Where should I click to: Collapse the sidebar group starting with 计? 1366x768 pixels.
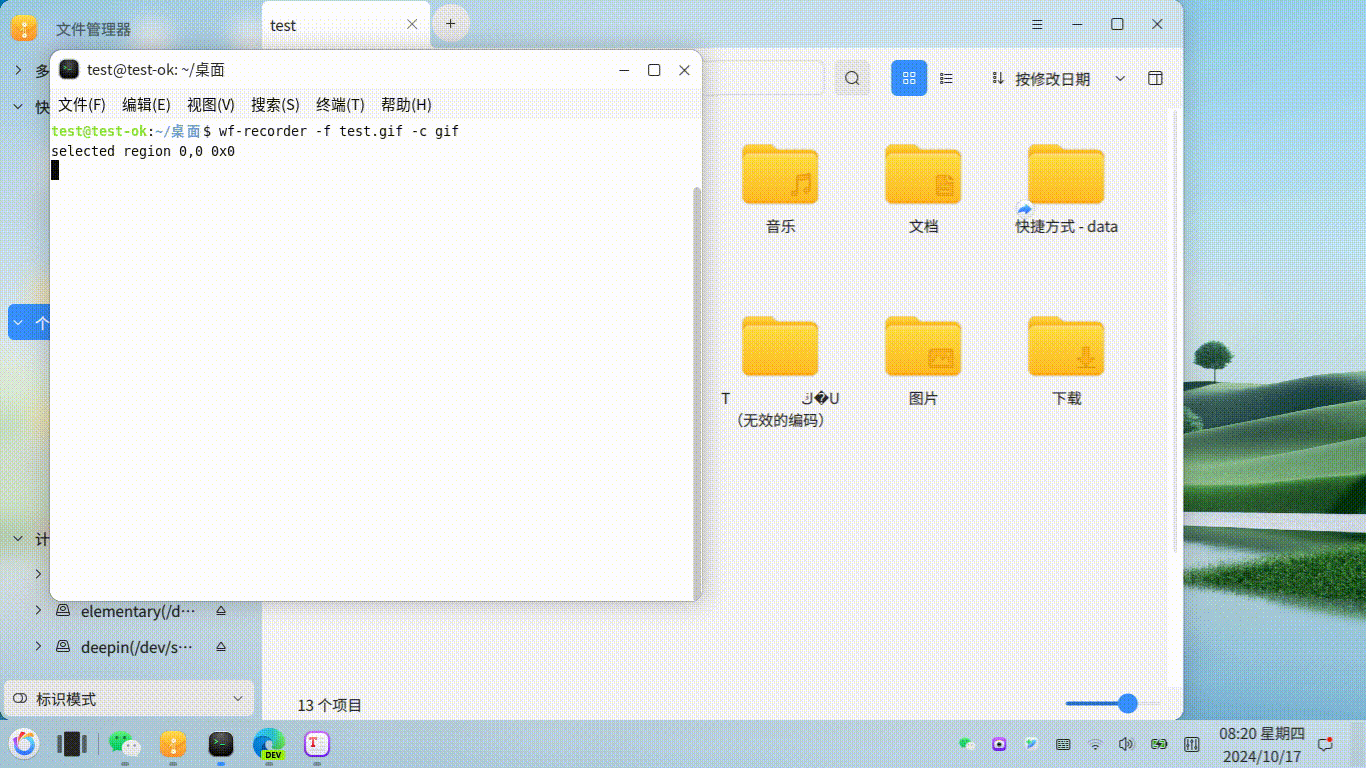coord(17,539)
